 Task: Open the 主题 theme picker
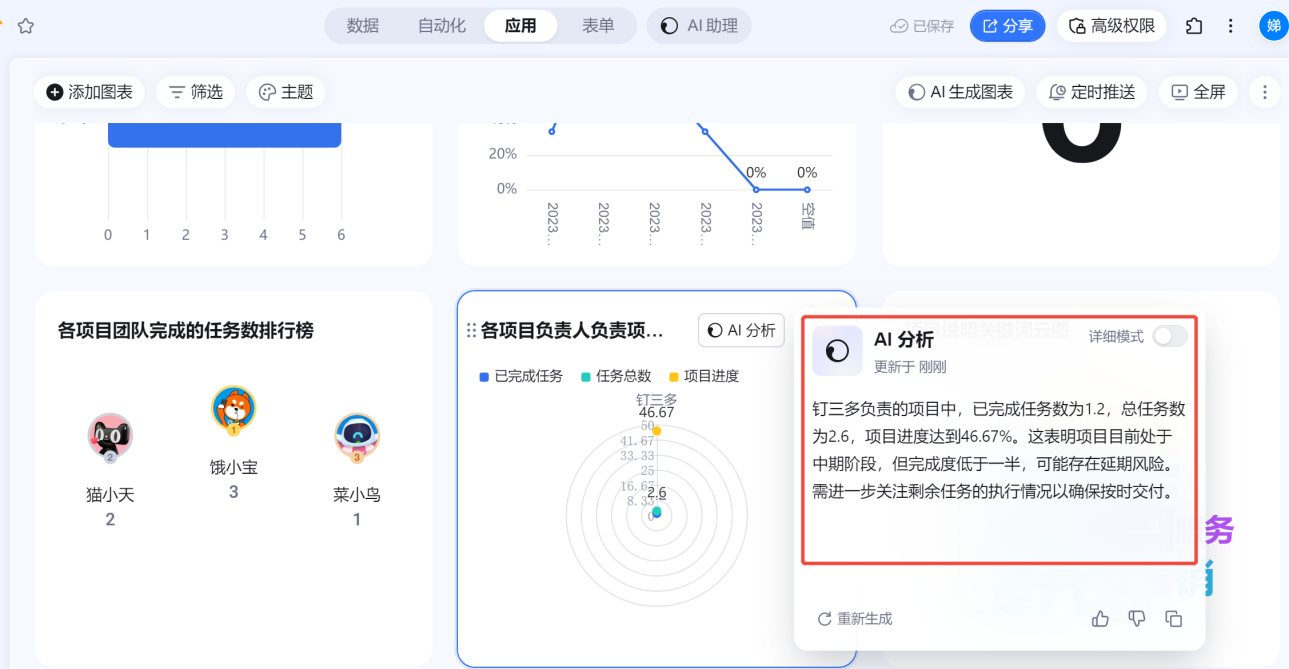(x=285, y=92)
